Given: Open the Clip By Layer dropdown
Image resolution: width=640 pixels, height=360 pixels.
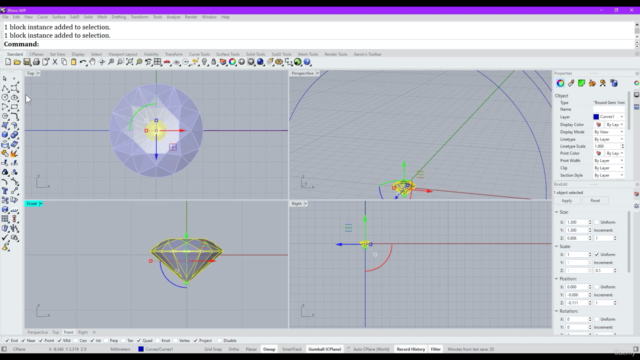Looking at the screenshot, I should 609,168.
